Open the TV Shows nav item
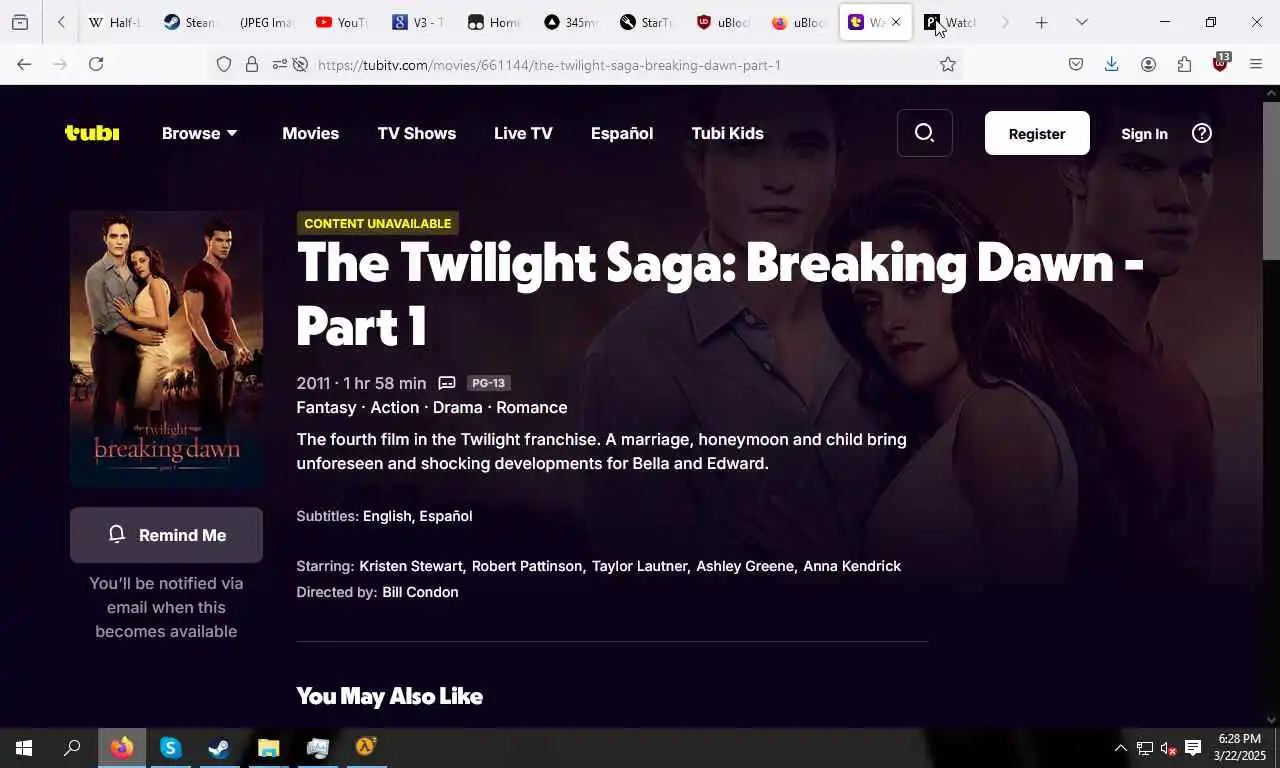The width and height of the screenshot is (1280, 768). pos(416,133)
